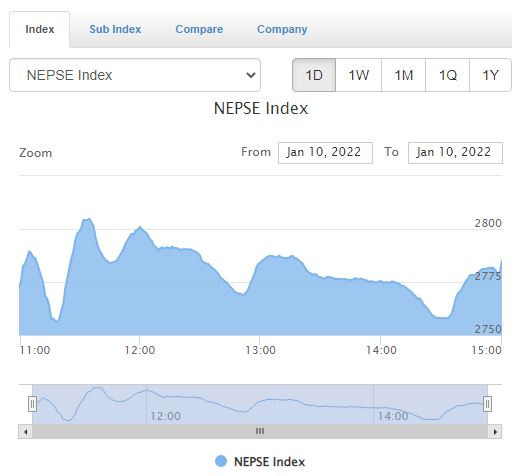Select the 1W time range
Viewport: 519px width, 476px height.
coord(359,75)
